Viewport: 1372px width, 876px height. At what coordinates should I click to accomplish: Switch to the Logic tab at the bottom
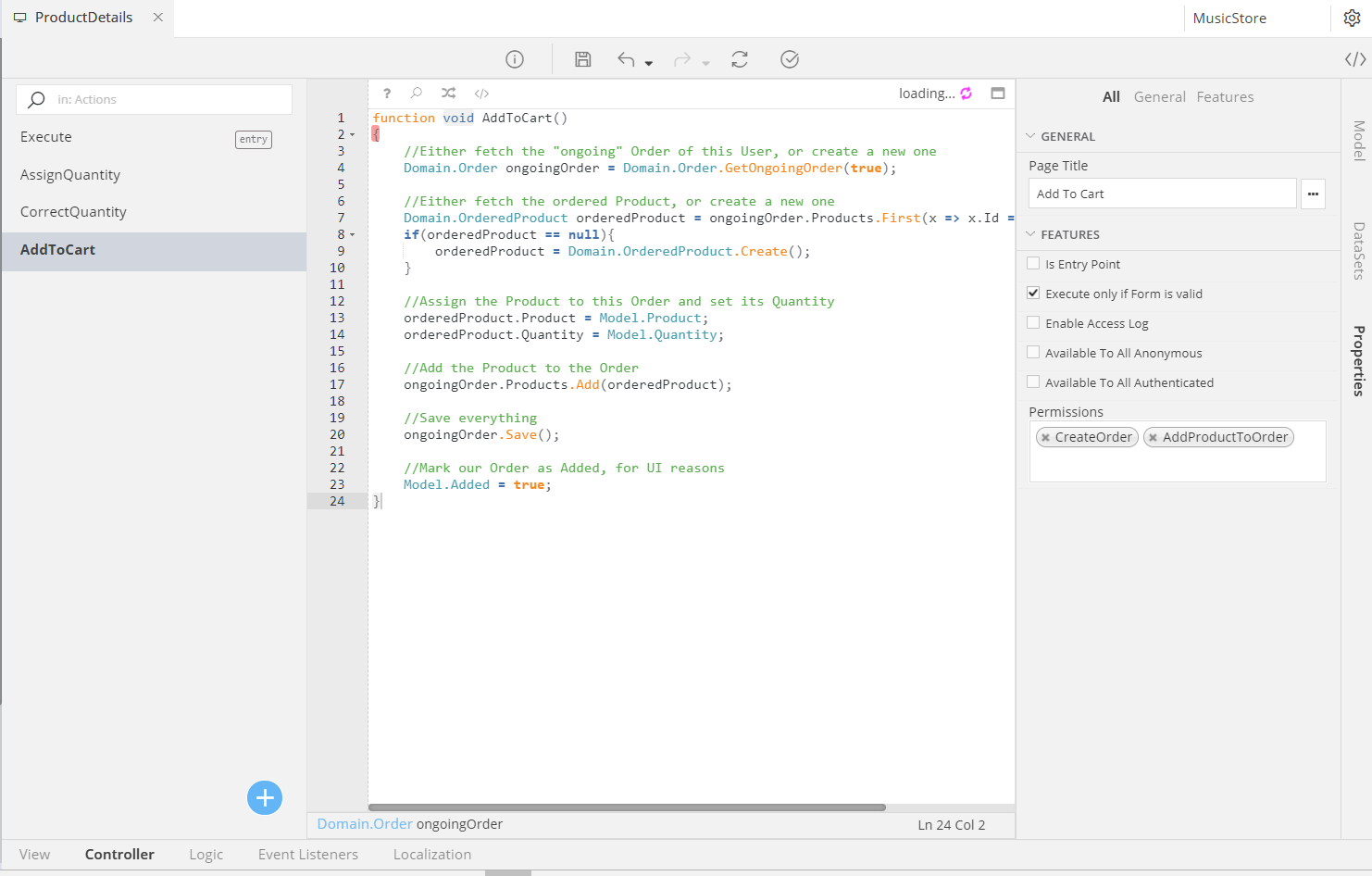pos(206,854)
